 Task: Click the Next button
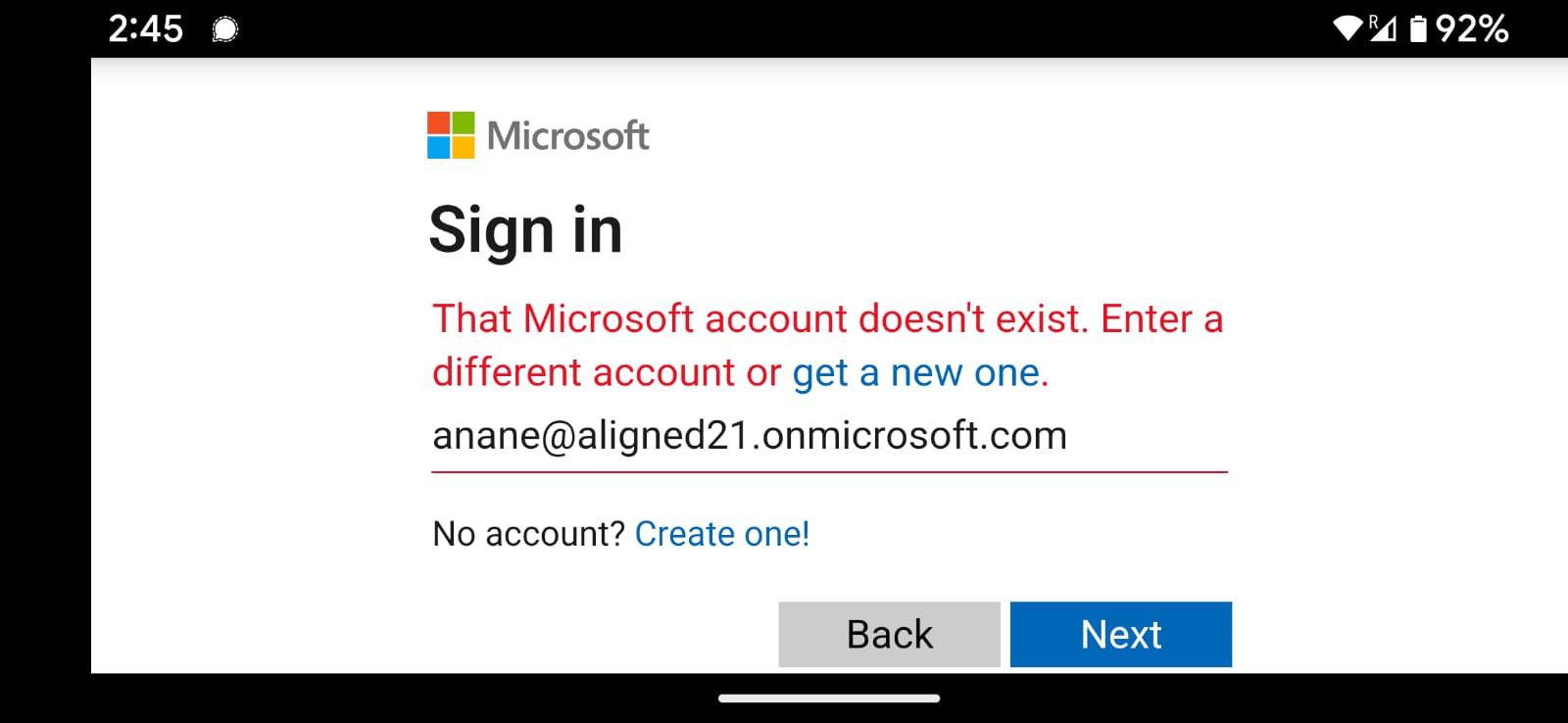(1121, 635)
